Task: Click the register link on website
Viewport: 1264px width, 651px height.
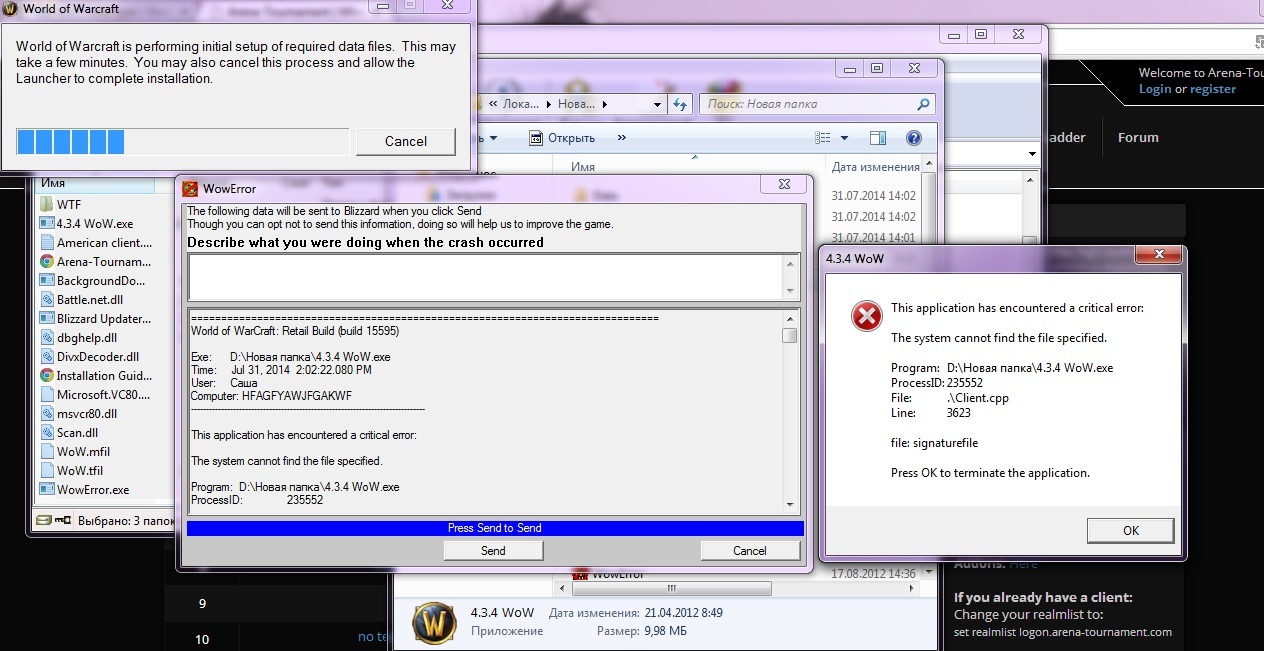Action: [1213, 89]
